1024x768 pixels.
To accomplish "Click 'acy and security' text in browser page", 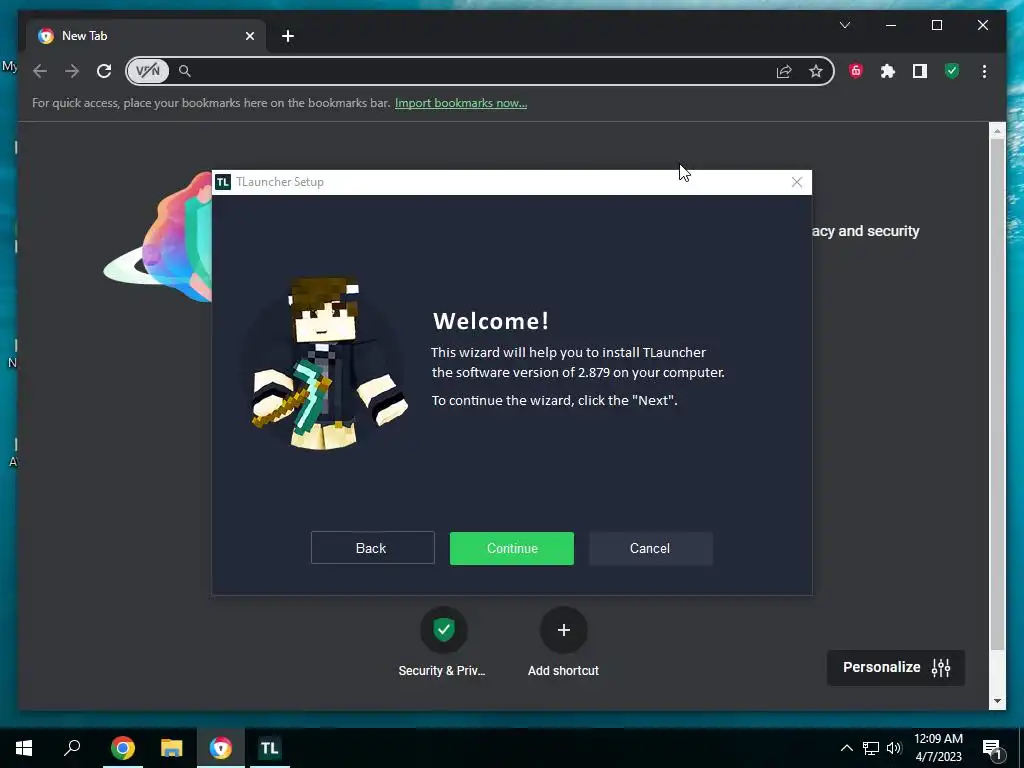I will coord(866,231).
